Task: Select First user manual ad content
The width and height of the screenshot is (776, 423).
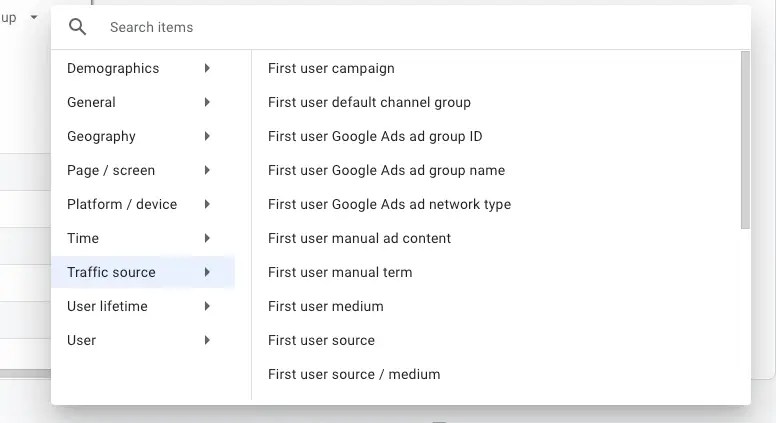Action: point(359,238)
